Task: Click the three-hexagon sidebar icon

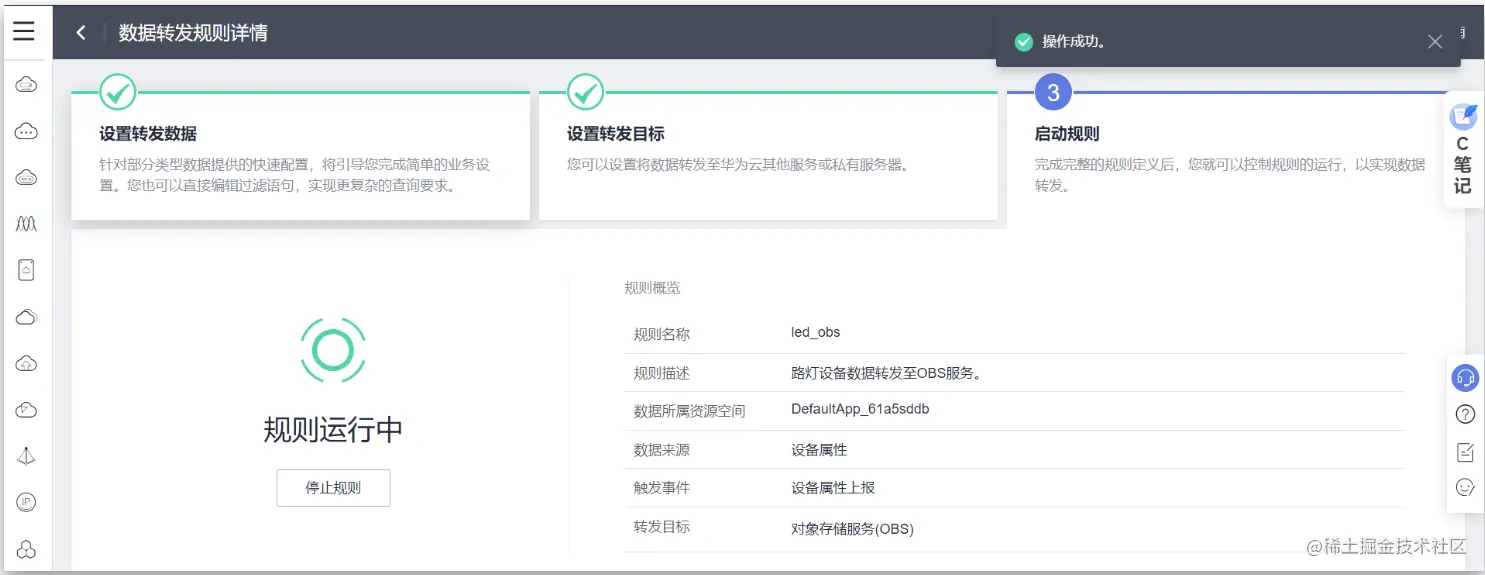Action: coord(26,549)
